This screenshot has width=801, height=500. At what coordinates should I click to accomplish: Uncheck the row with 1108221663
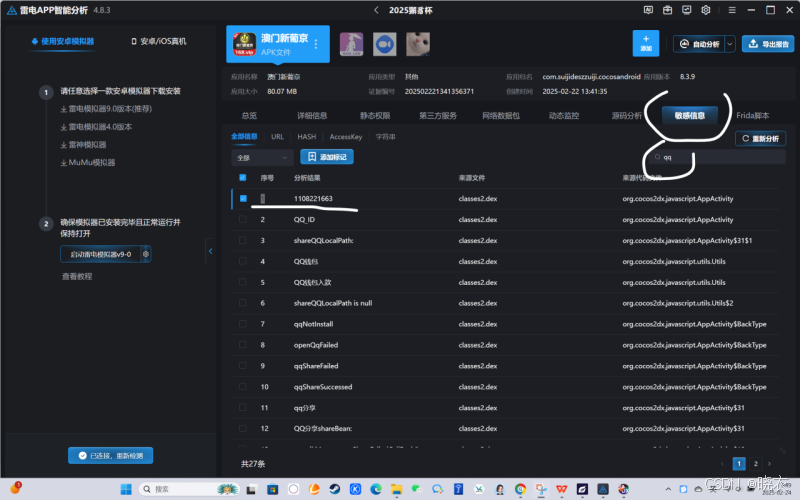tap(243, 198)
